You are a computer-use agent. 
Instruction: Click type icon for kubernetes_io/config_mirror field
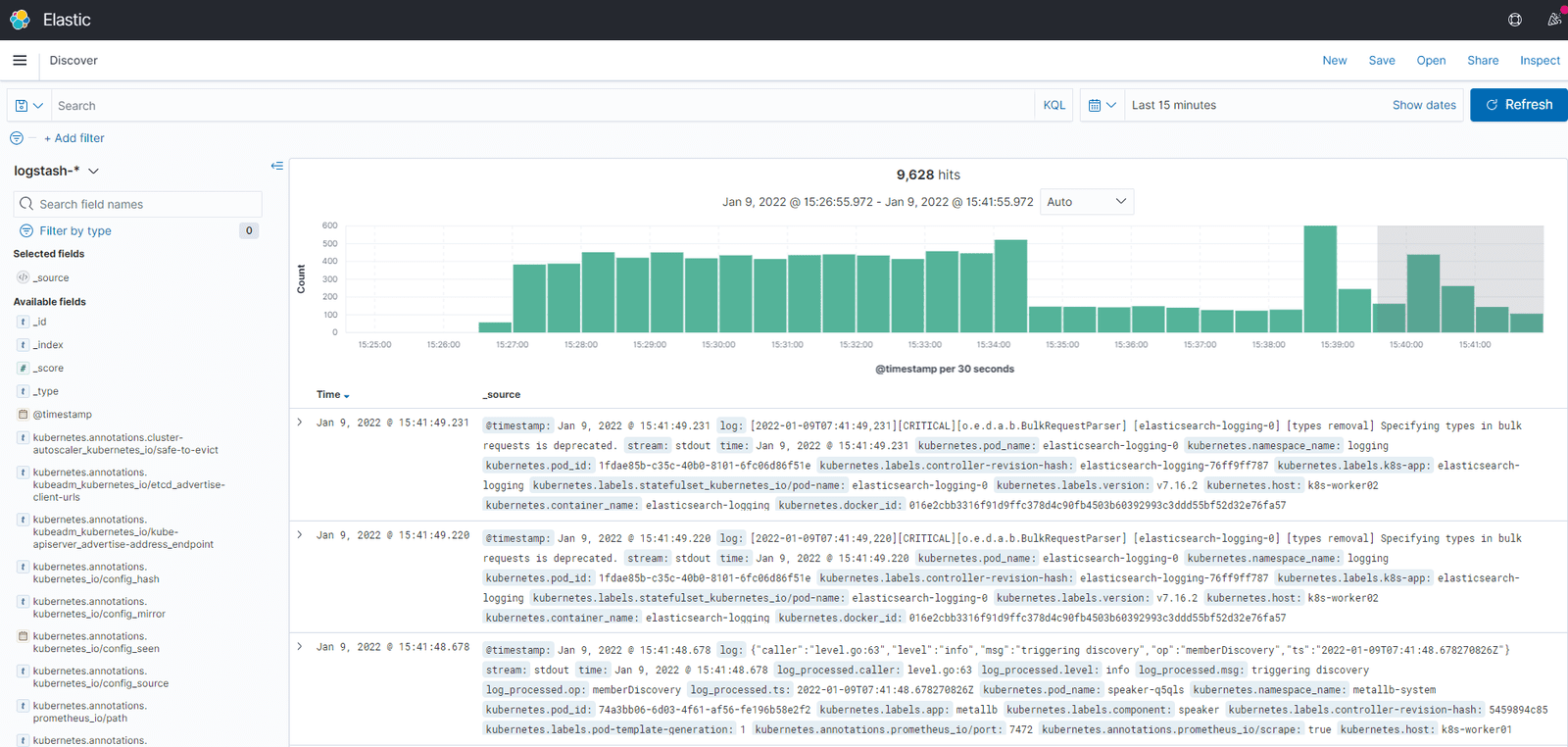pos(23,602)
